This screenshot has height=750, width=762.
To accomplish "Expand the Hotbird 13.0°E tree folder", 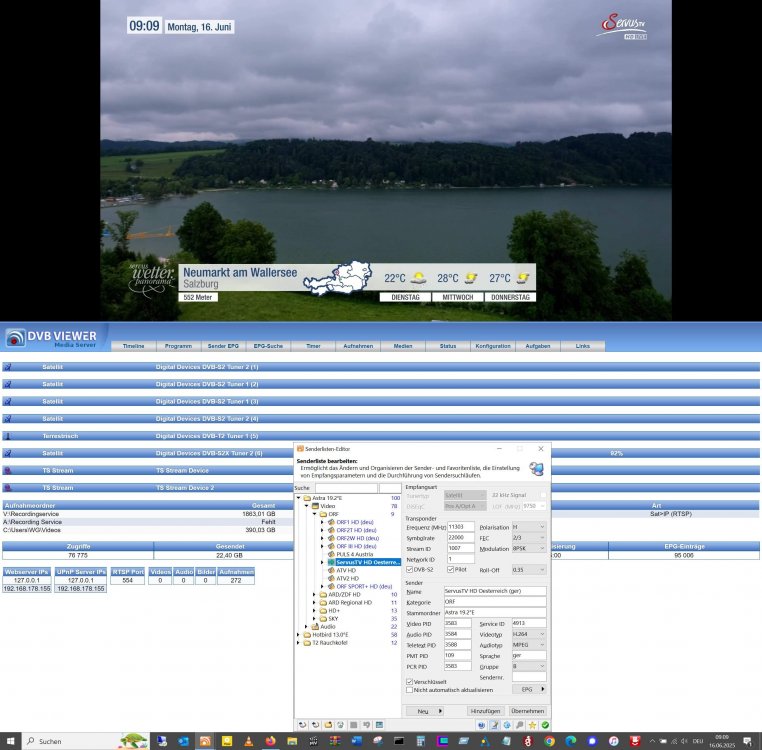I will [x=300, y=634].
